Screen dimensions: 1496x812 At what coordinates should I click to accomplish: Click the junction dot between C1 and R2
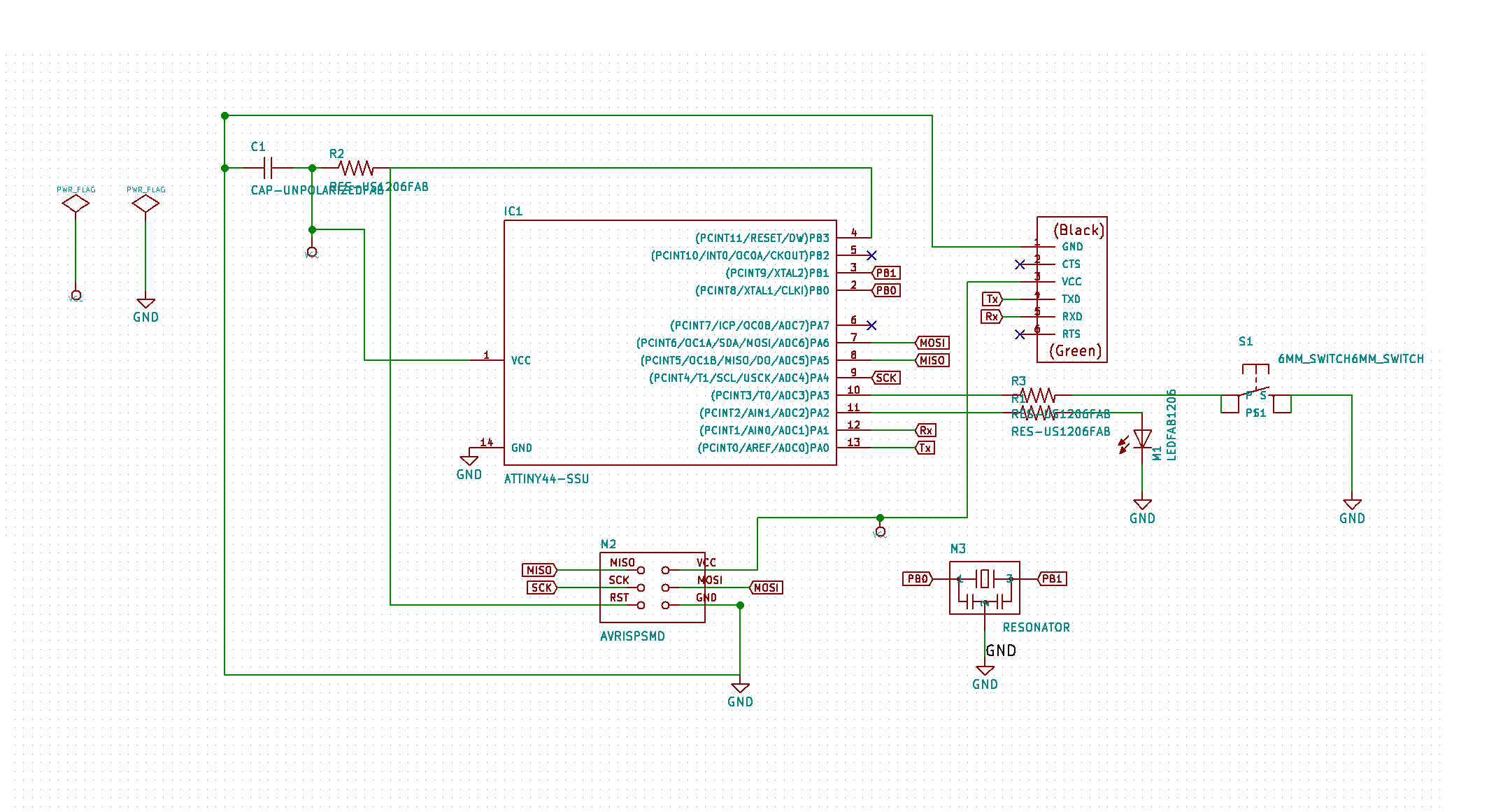pos(312,168)
